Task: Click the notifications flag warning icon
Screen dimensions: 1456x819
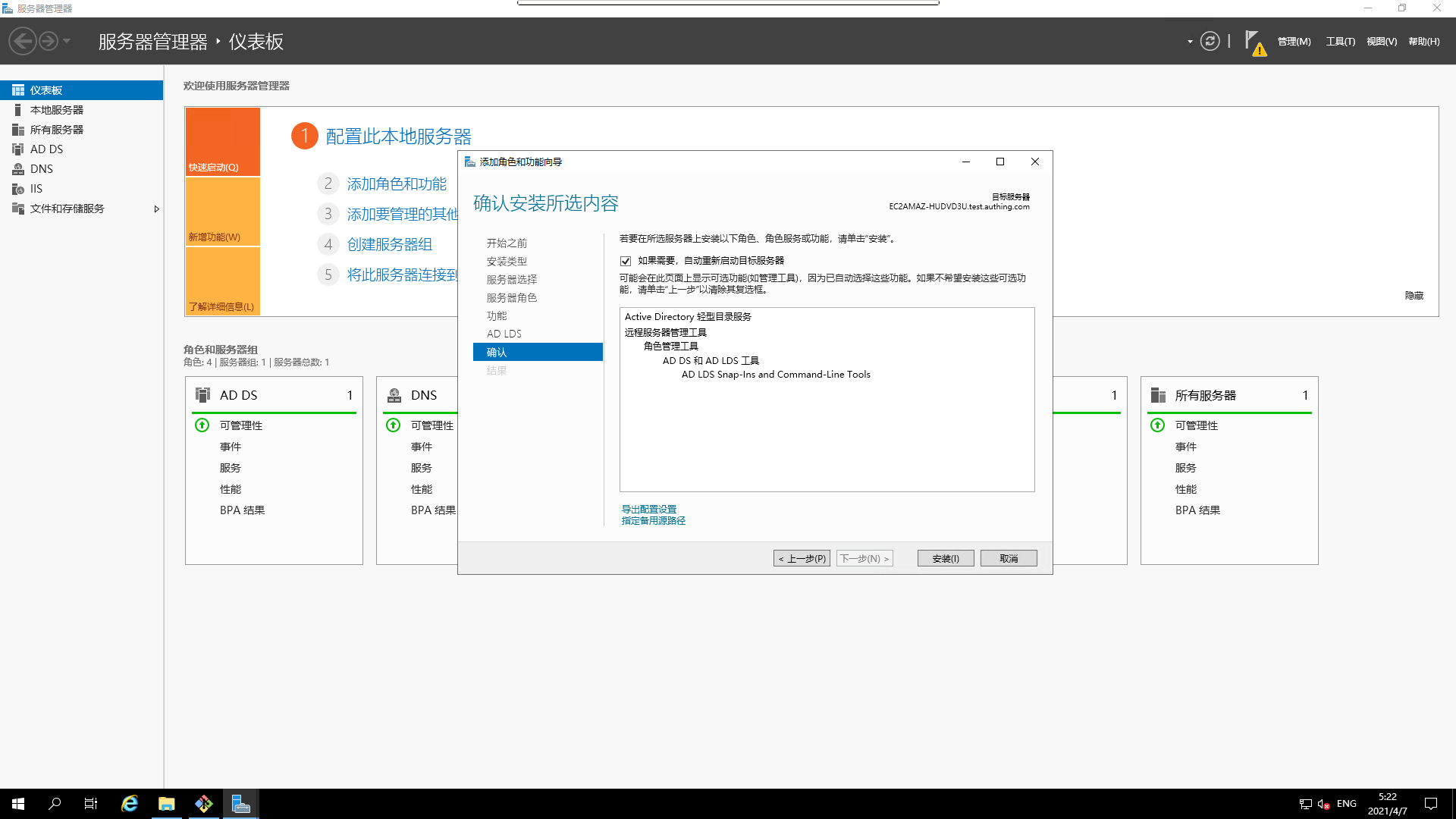Action: pos(1254,42)
